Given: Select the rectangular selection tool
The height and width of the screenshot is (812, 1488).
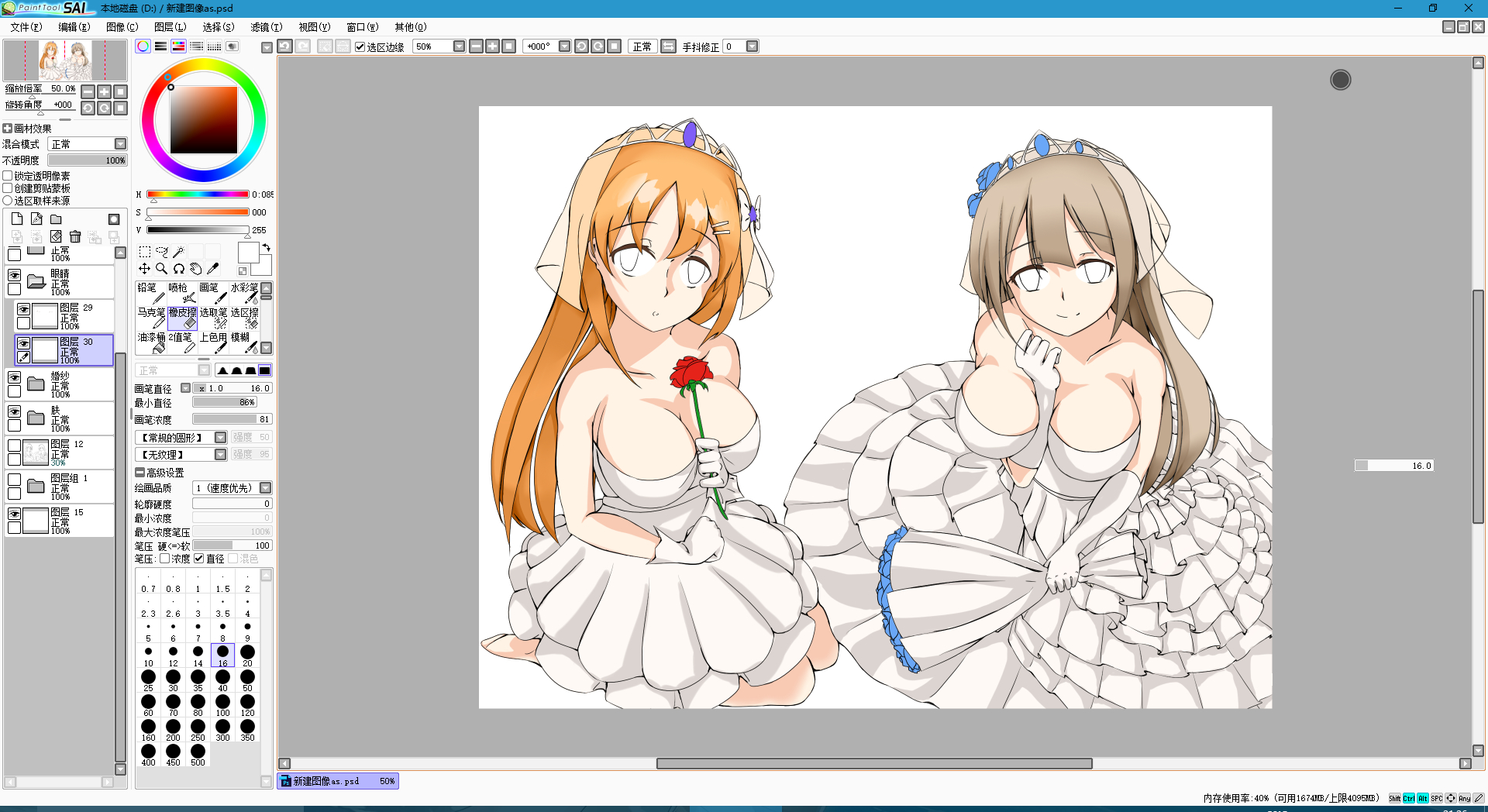Looking at the screenshot, I should tap(145, 252).
